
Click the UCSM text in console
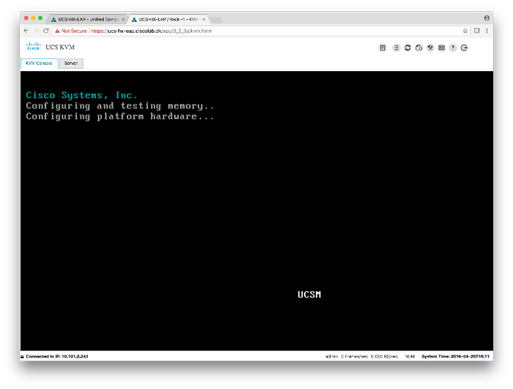point(309,295)
